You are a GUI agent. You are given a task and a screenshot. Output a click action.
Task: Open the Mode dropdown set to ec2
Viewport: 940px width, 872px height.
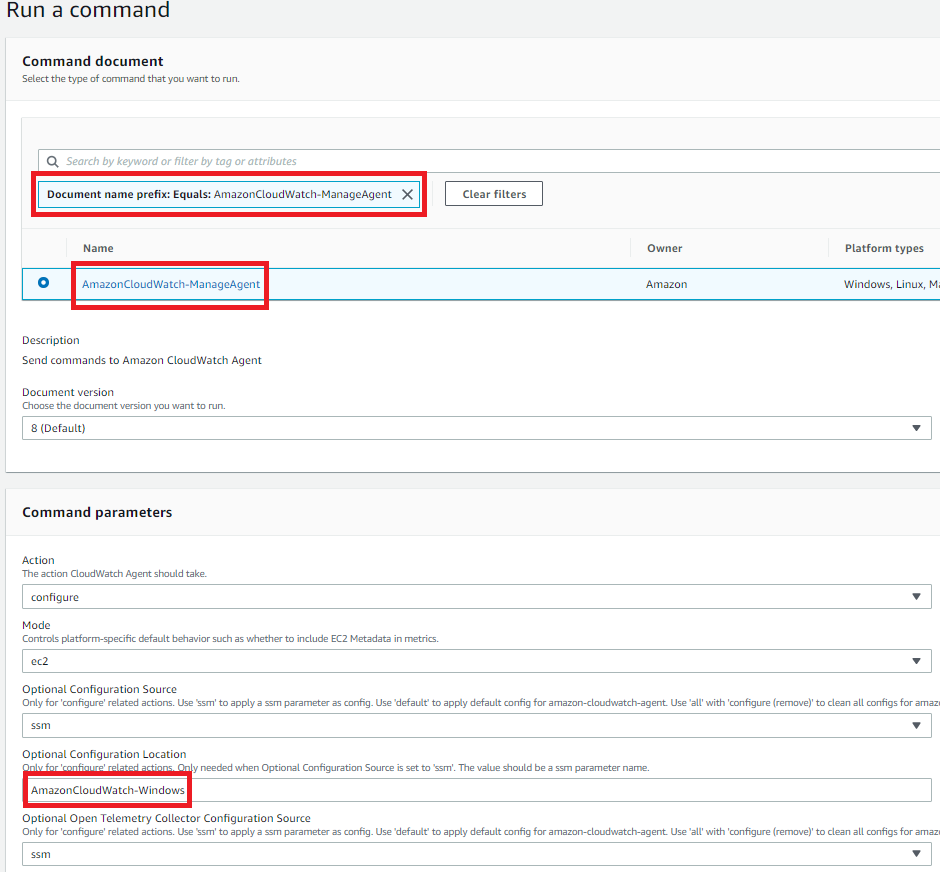pyautogui.click(x=477, y=661)
